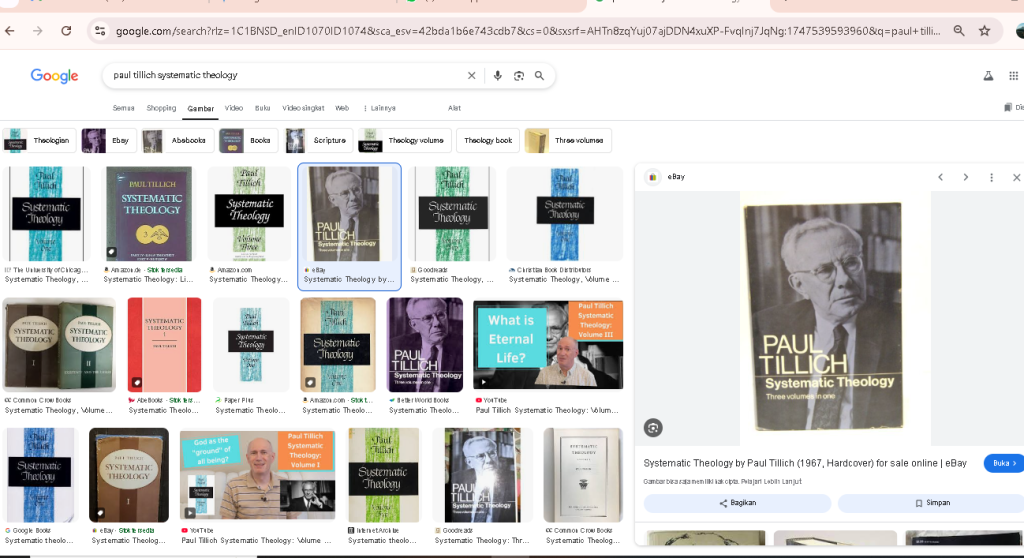Open Common Crow Books title page thumbnail
The height and width of the screenshot is (558, 1024).
click(583, 475)
